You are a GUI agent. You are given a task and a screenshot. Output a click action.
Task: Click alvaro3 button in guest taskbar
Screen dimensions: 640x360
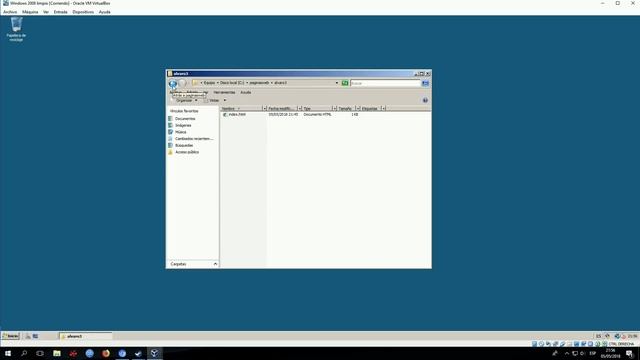[86, 336]
